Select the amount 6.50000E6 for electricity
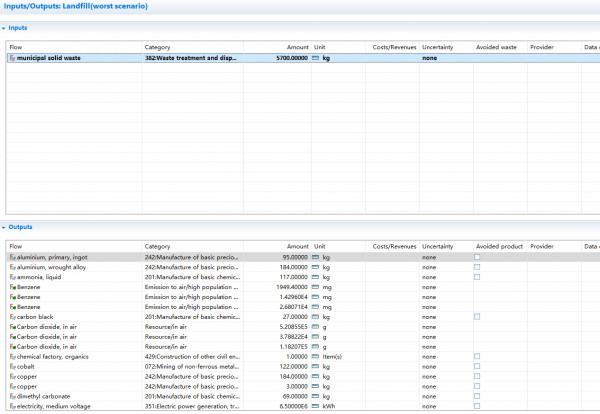 pyautogui.click(x=293, y=406)
